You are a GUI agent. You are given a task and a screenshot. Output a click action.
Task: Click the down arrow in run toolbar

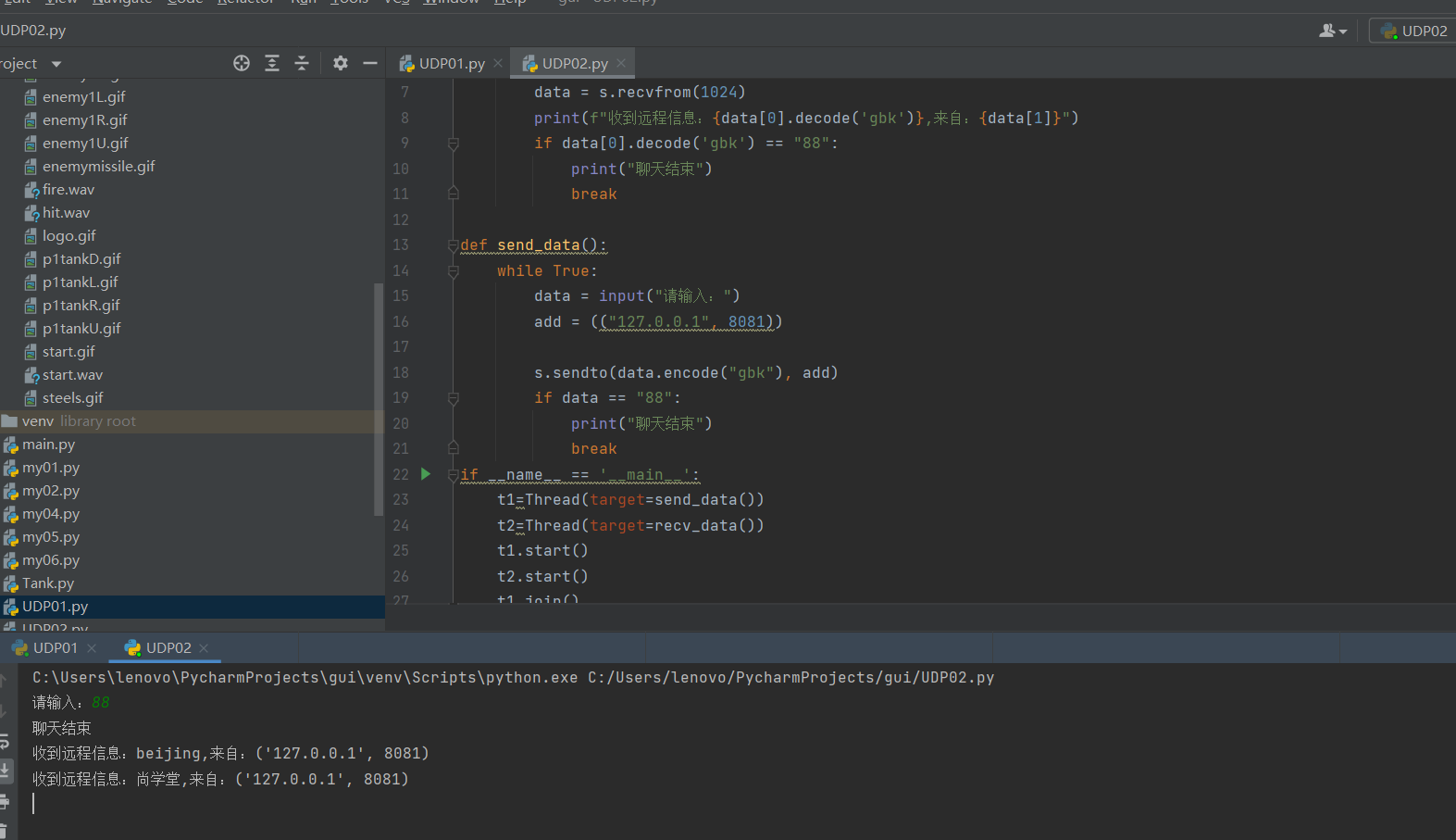click(x=4, y=711)
